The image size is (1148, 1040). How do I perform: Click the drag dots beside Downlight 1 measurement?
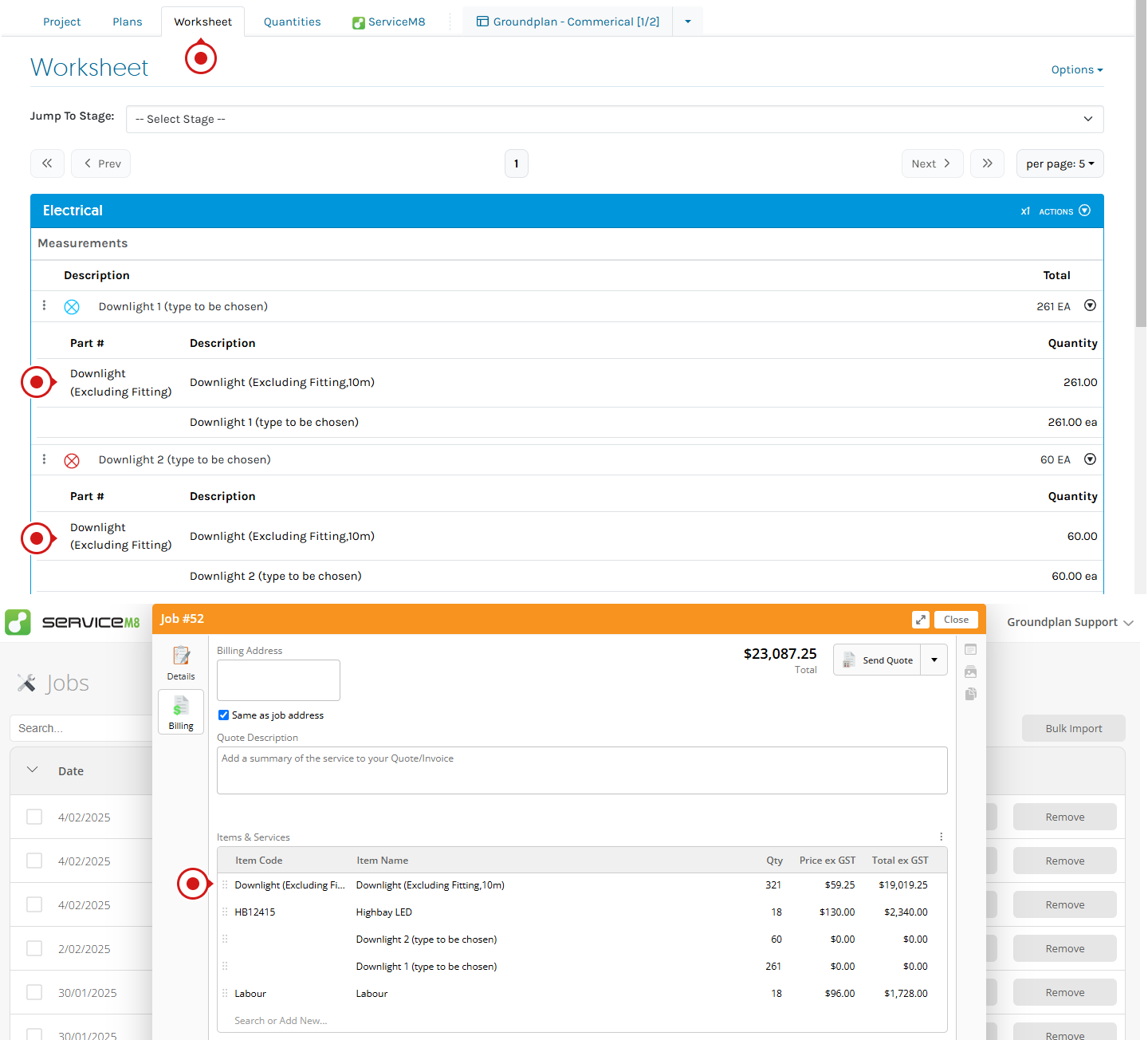[x=45, y=305]
